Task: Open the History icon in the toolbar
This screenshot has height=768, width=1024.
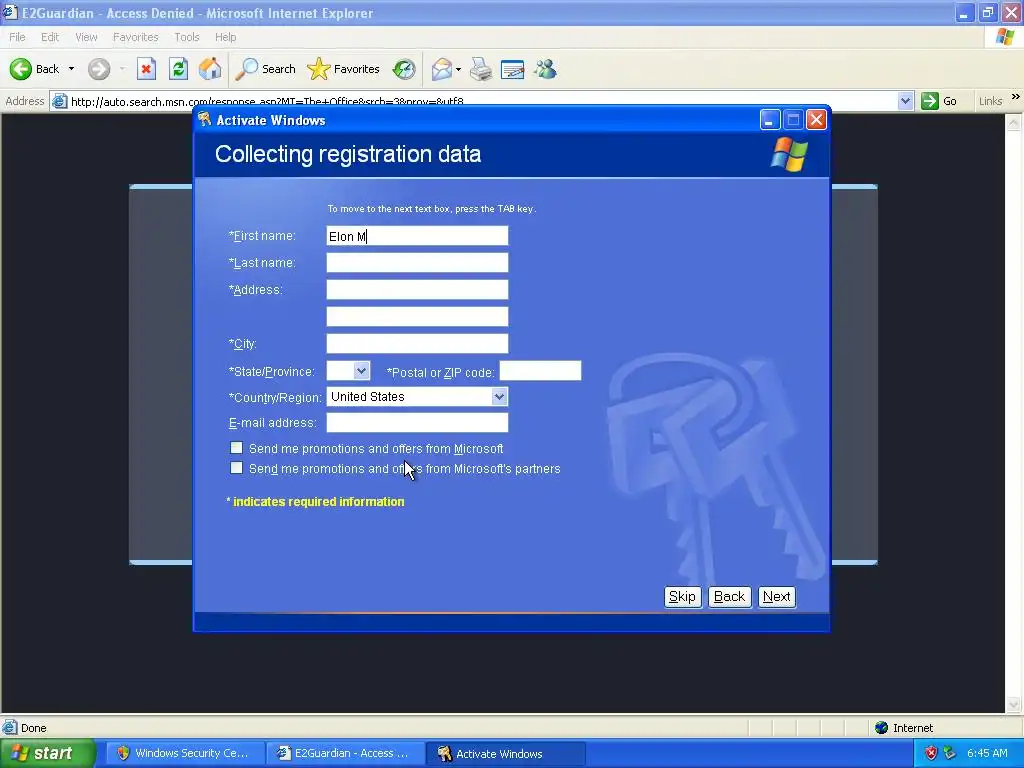Action: click(404, 69)
